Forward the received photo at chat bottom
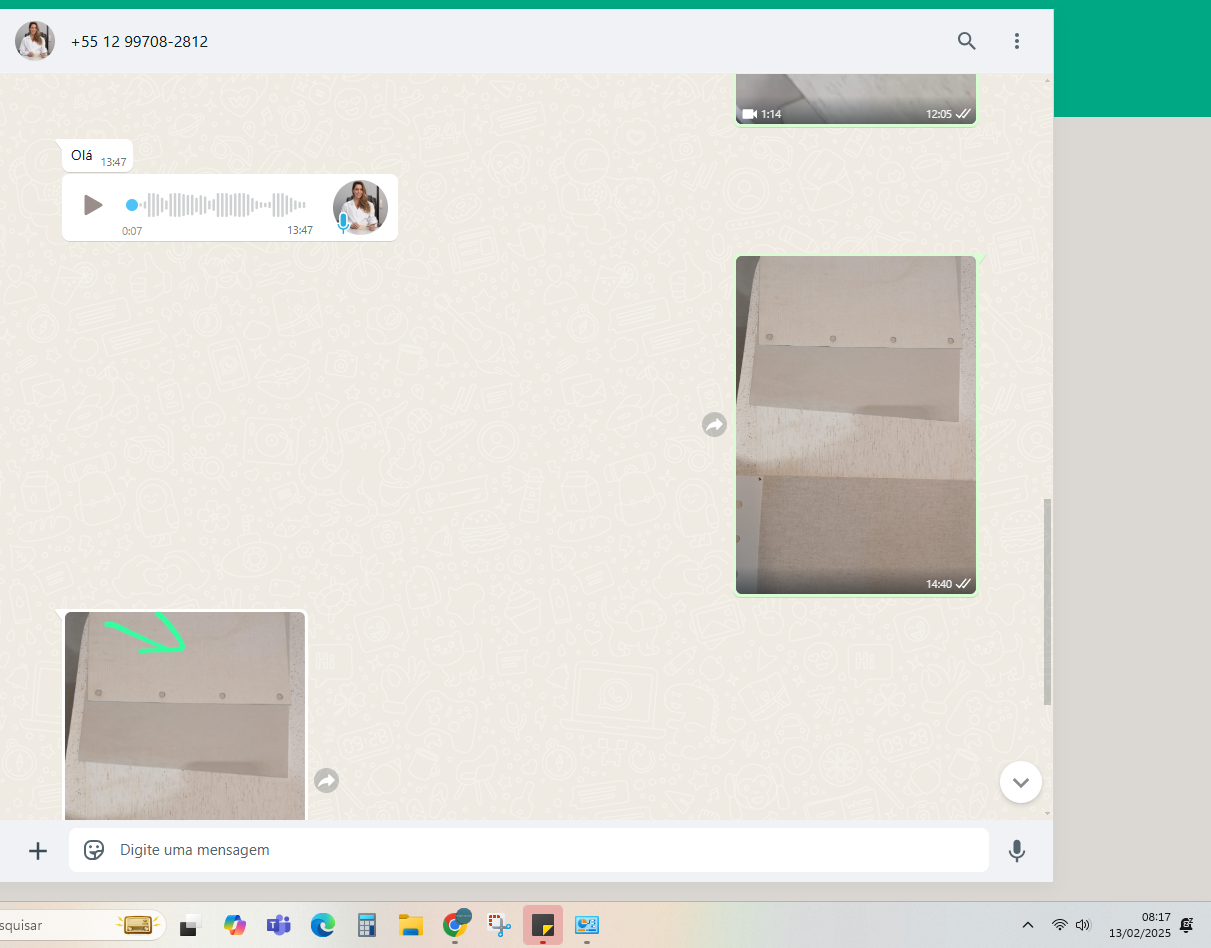1211x948 pixels. click(x=326, y=780)
